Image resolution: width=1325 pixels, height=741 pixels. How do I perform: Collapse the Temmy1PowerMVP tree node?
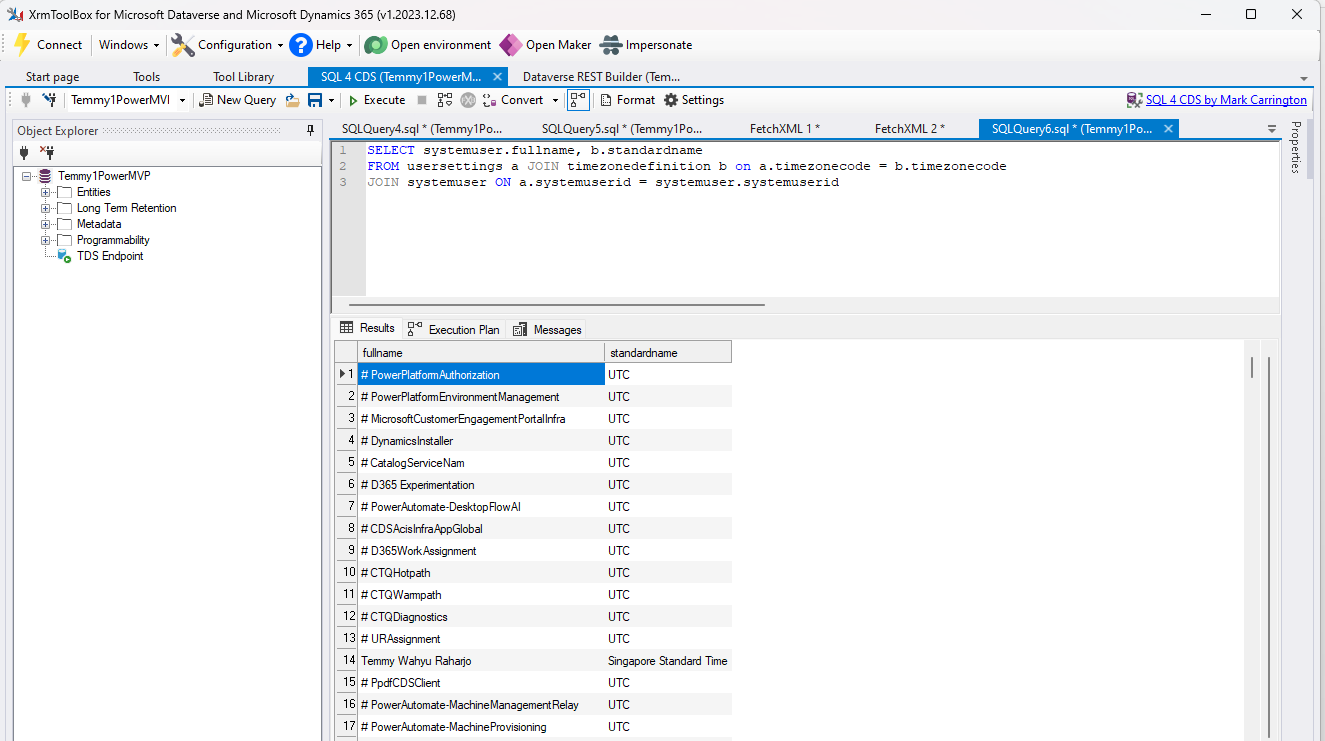[x=25, y=176]
